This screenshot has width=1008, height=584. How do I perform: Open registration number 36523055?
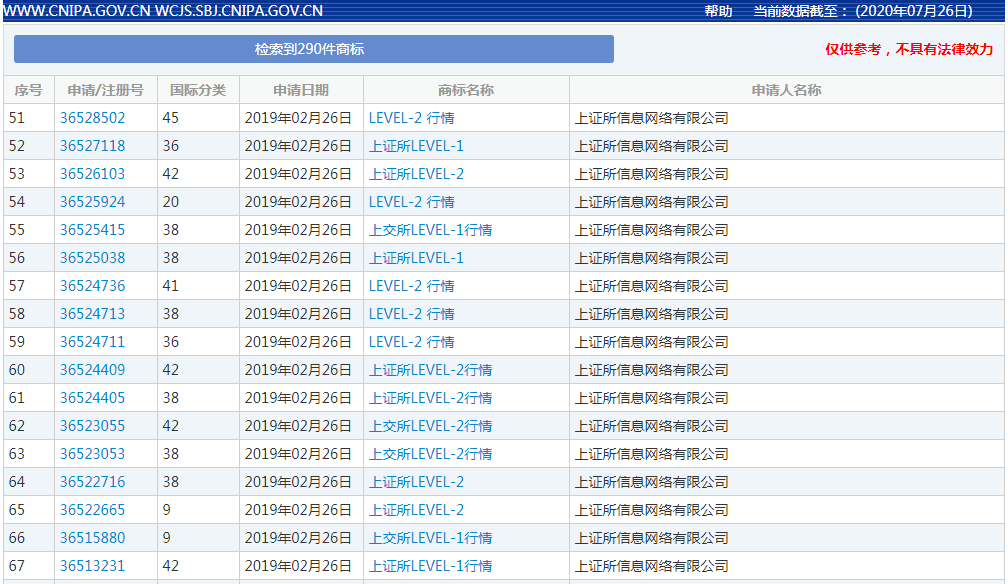(92, 426)
